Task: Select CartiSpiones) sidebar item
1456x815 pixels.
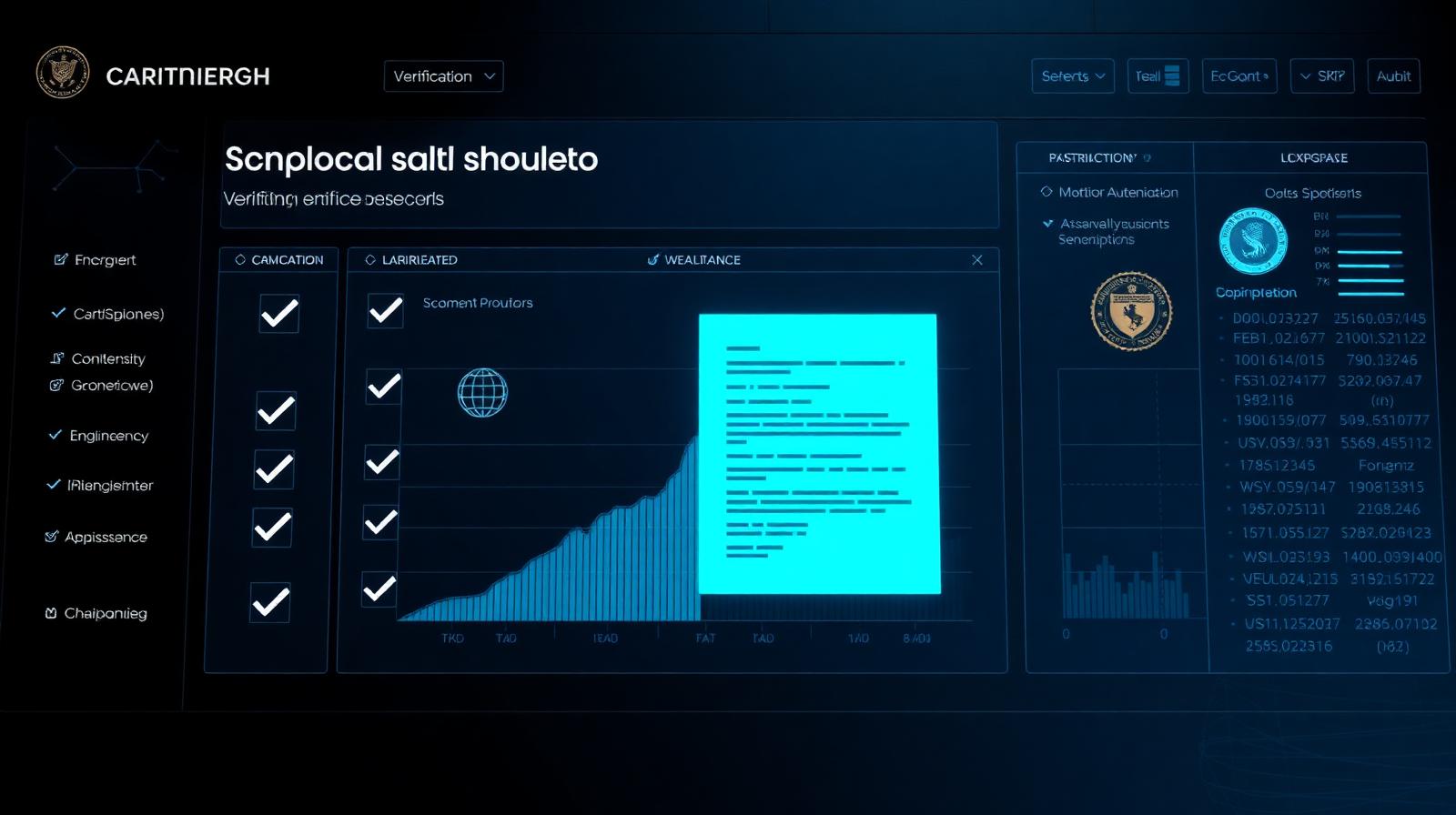Action: point(107,314)
